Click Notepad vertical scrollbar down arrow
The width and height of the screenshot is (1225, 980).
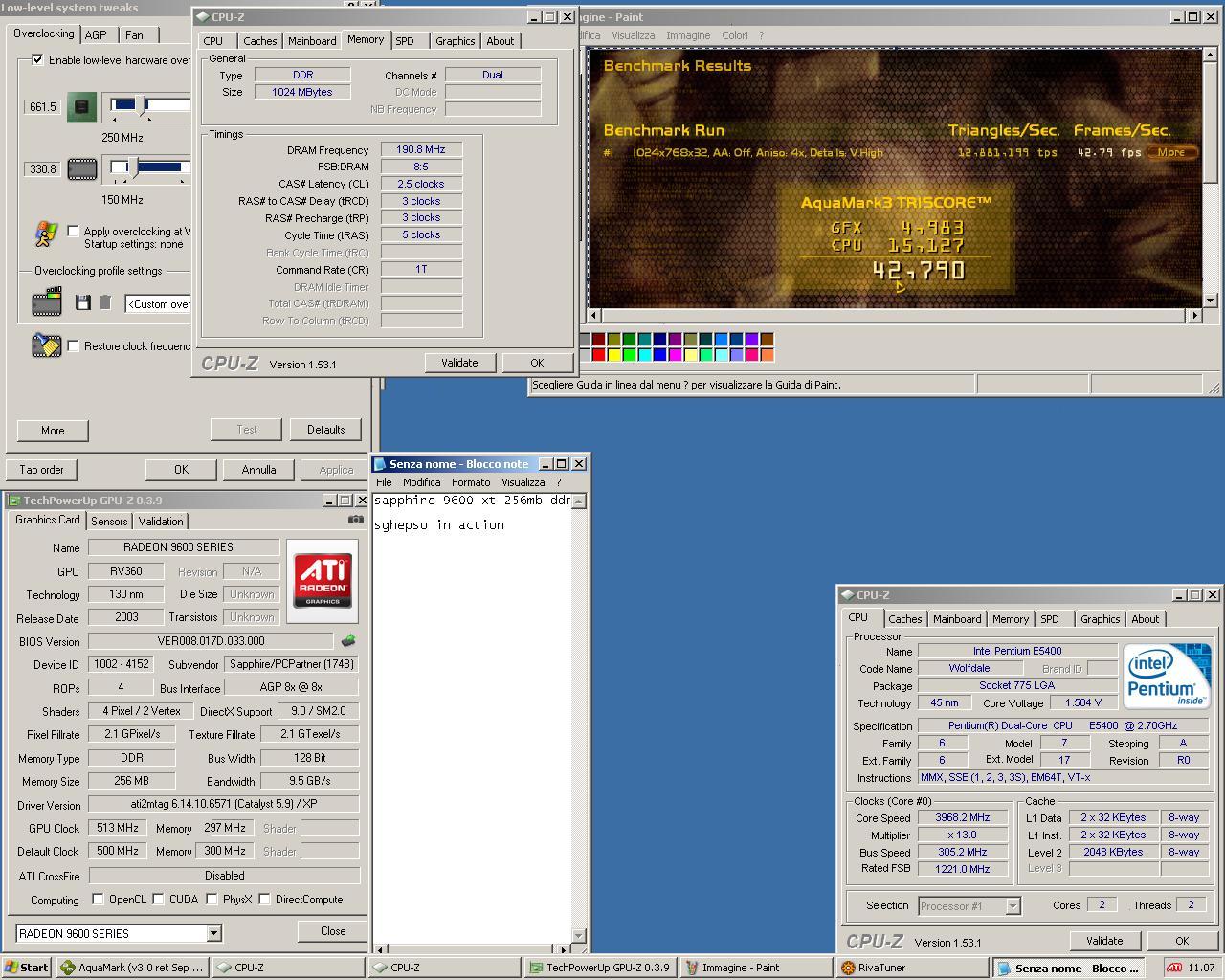tap(578, 935)
